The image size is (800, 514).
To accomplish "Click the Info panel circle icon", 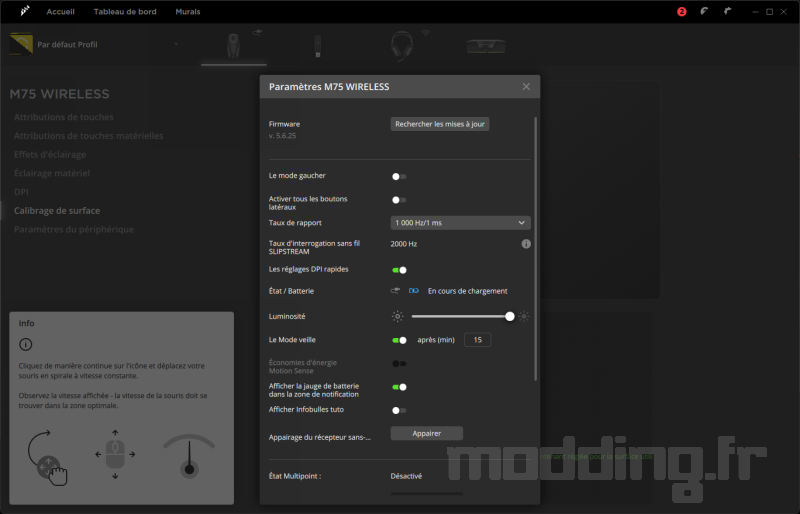I will click(26, 345).
